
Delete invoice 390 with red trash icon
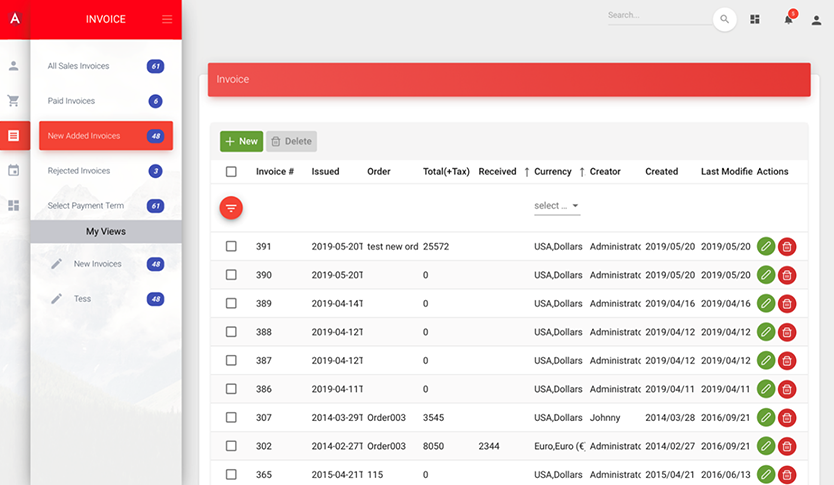click(787, 275)
